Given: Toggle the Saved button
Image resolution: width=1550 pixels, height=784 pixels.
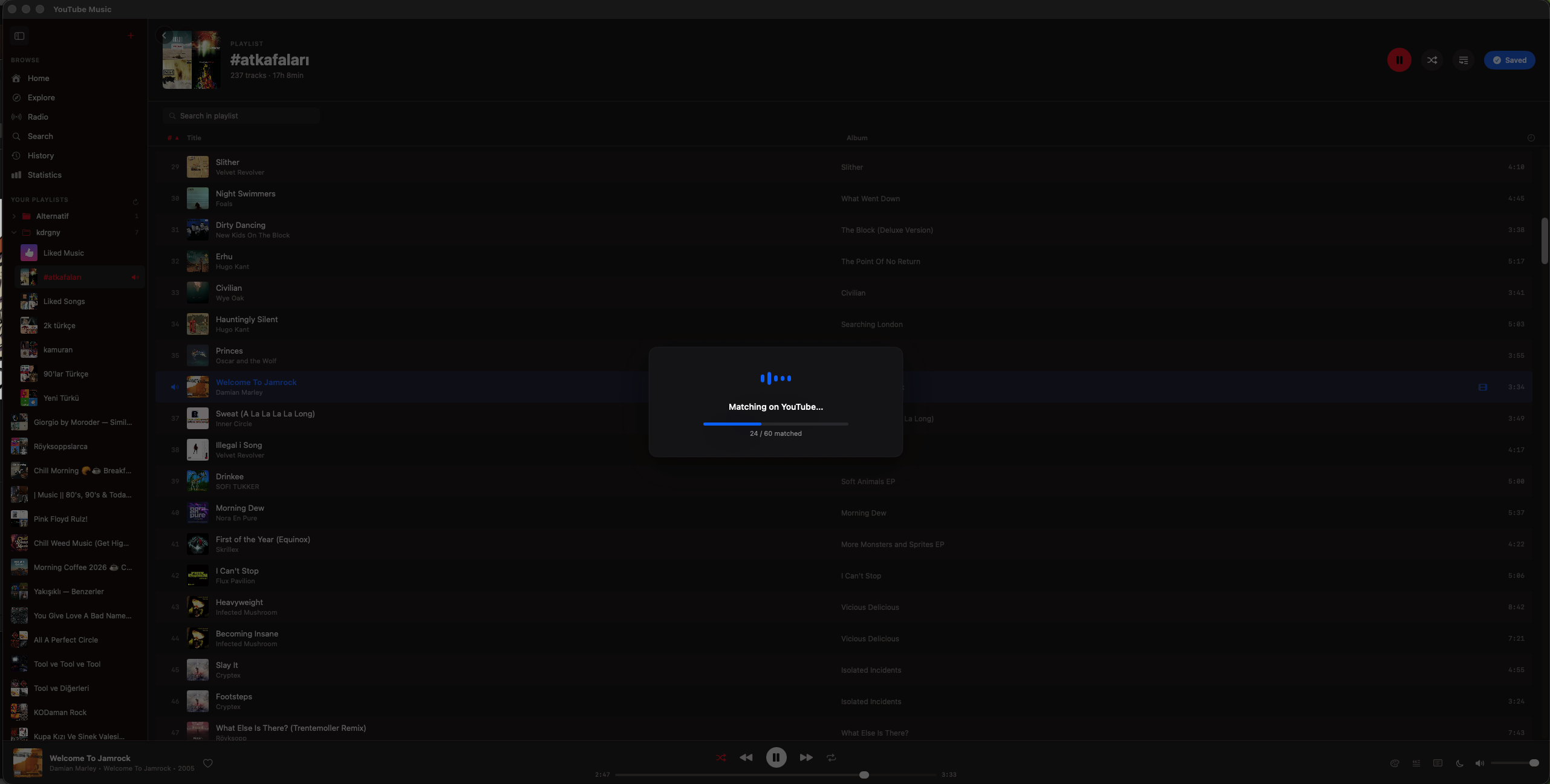Looking at the screenshot, I should [1509, 60].
